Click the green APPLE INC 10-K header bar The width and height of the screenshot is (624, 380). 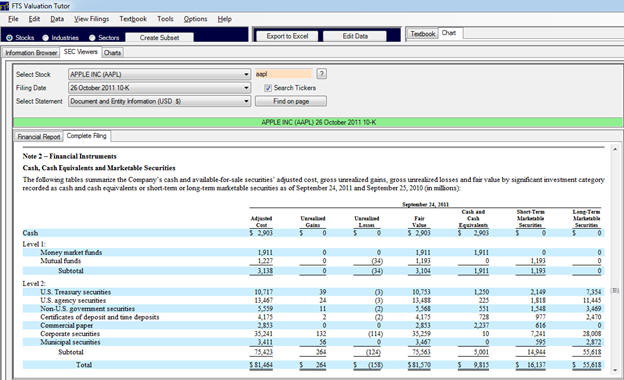click(x=318, y=123)
